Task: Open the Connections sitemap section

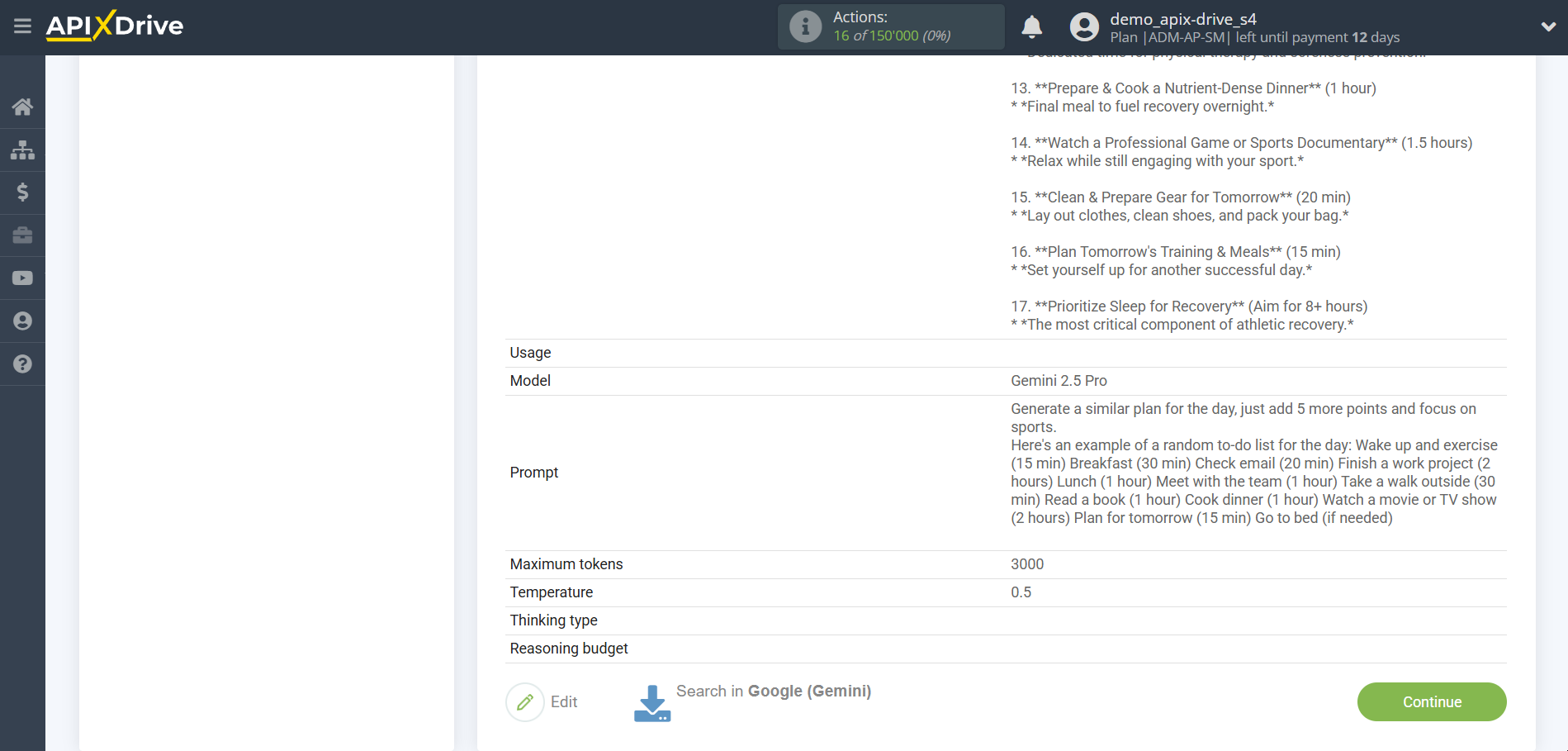Action: pos(22,150)
